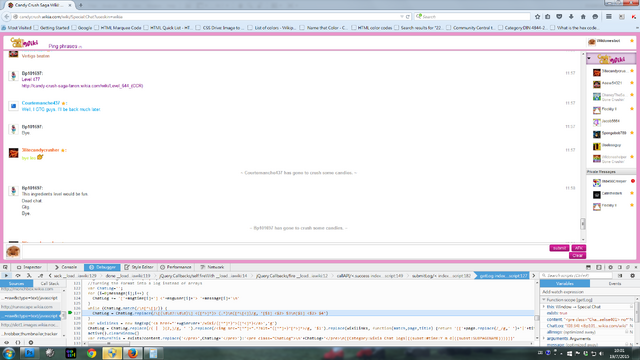Select the Events tab
Viewport: 640px width, 360px height.
(615, 283)
